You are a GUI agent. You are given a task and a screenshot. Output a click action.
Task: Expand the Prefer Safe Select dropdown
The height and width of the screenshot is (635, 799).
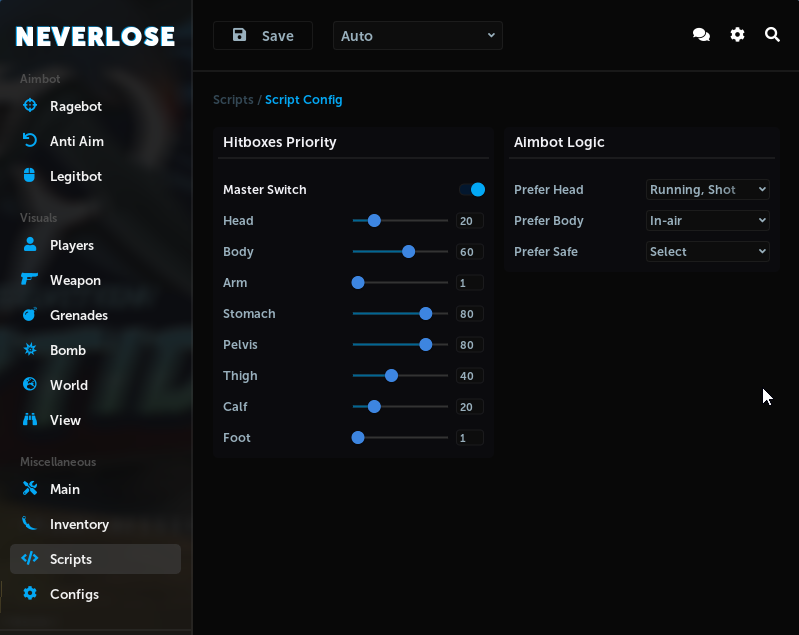707,252
